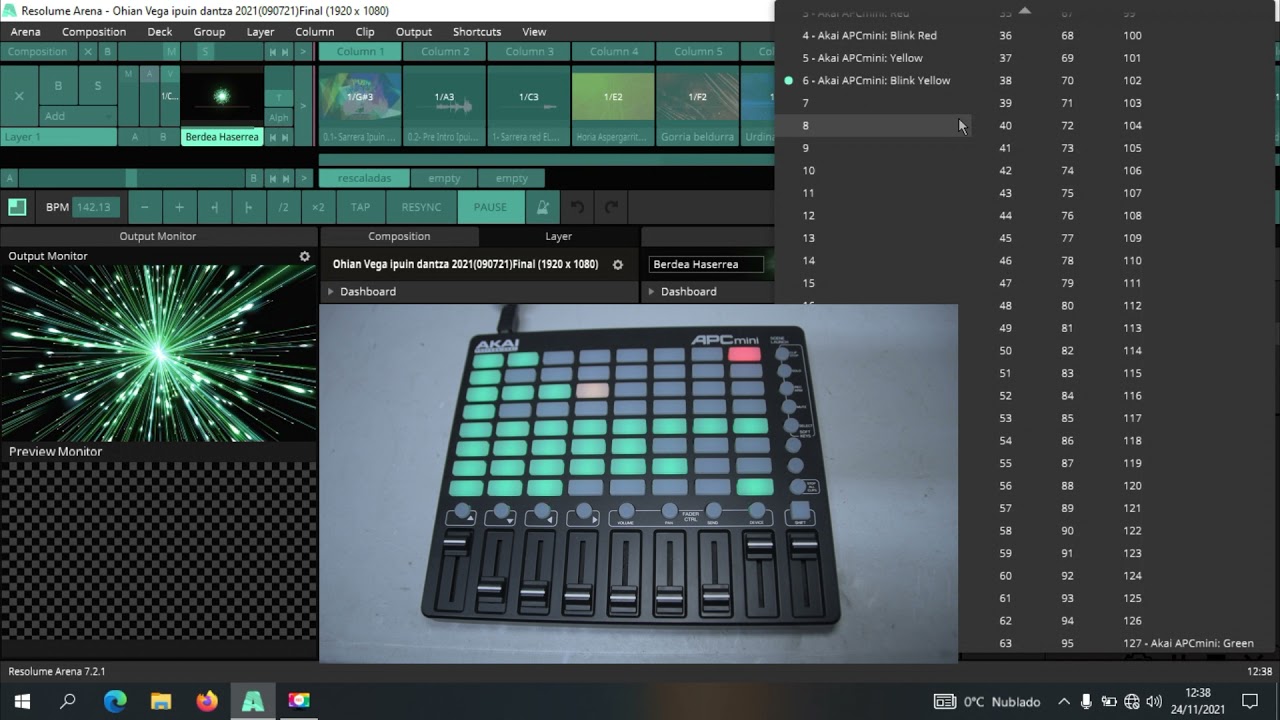The width and height of the screenshot is (1280, 720).
Task: Assign Layer 1 to crossfader B
Action: [x=163, y=137]
